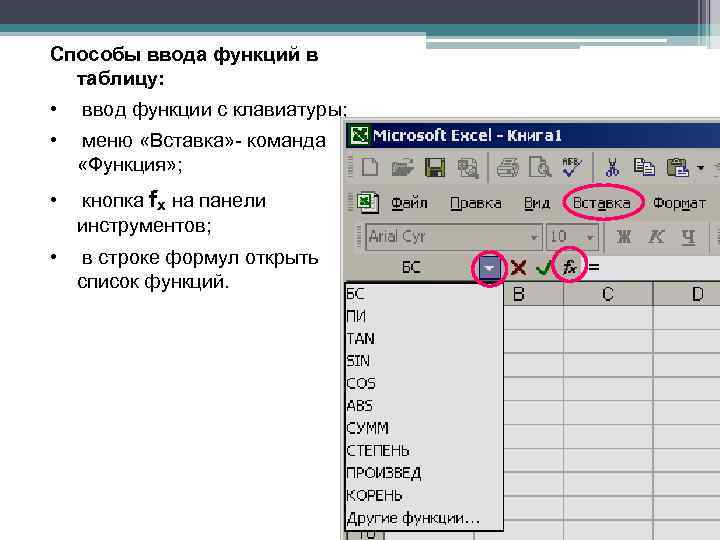Image resolution: width=720 pixels, height=540 pixels.
Task: Click the Excel workbook icon beside Файл
Action: click(x=368, y=202)
